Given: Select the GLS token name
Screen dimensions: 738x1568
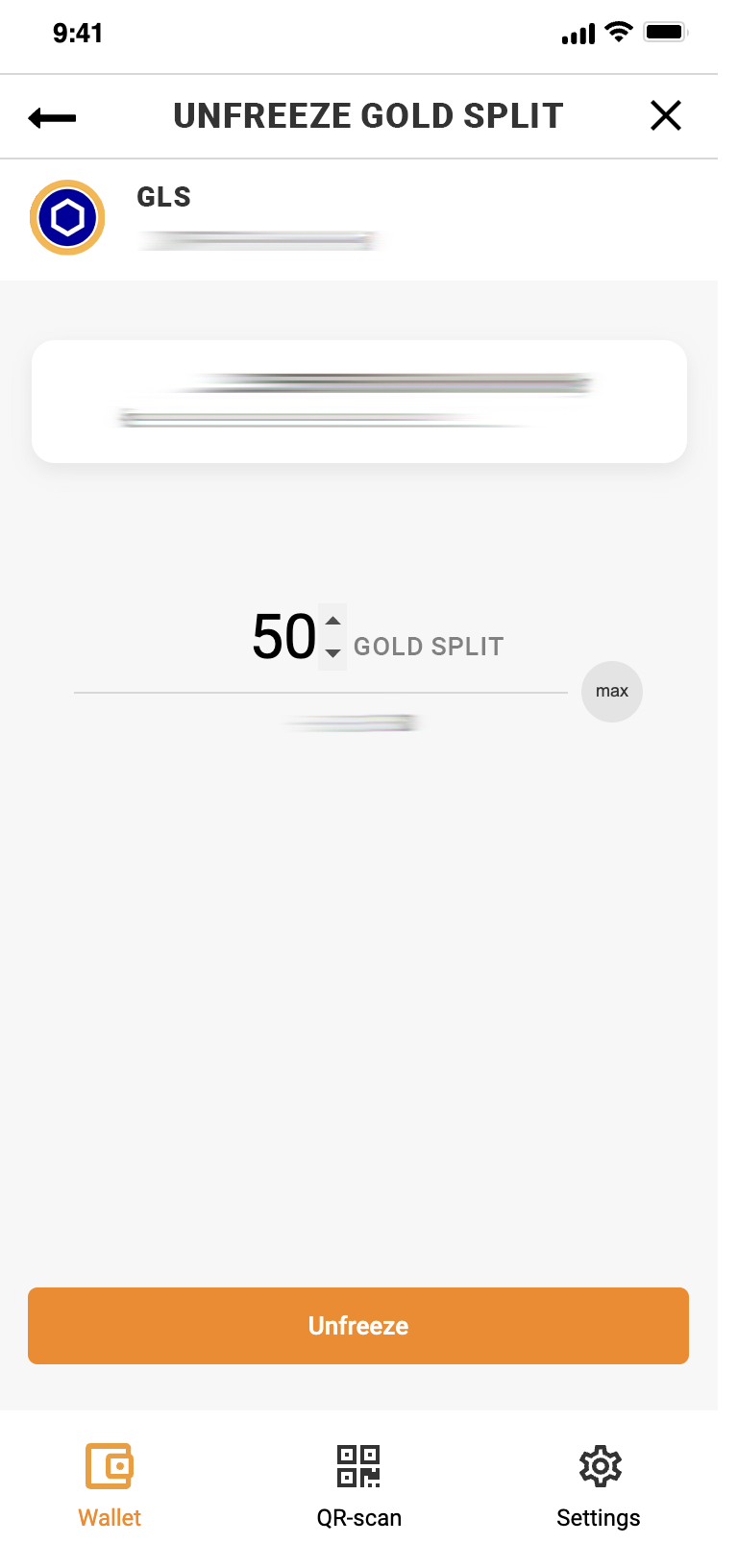Looking at the screenshot, I should pyautogui.click(x=164, y=197).
